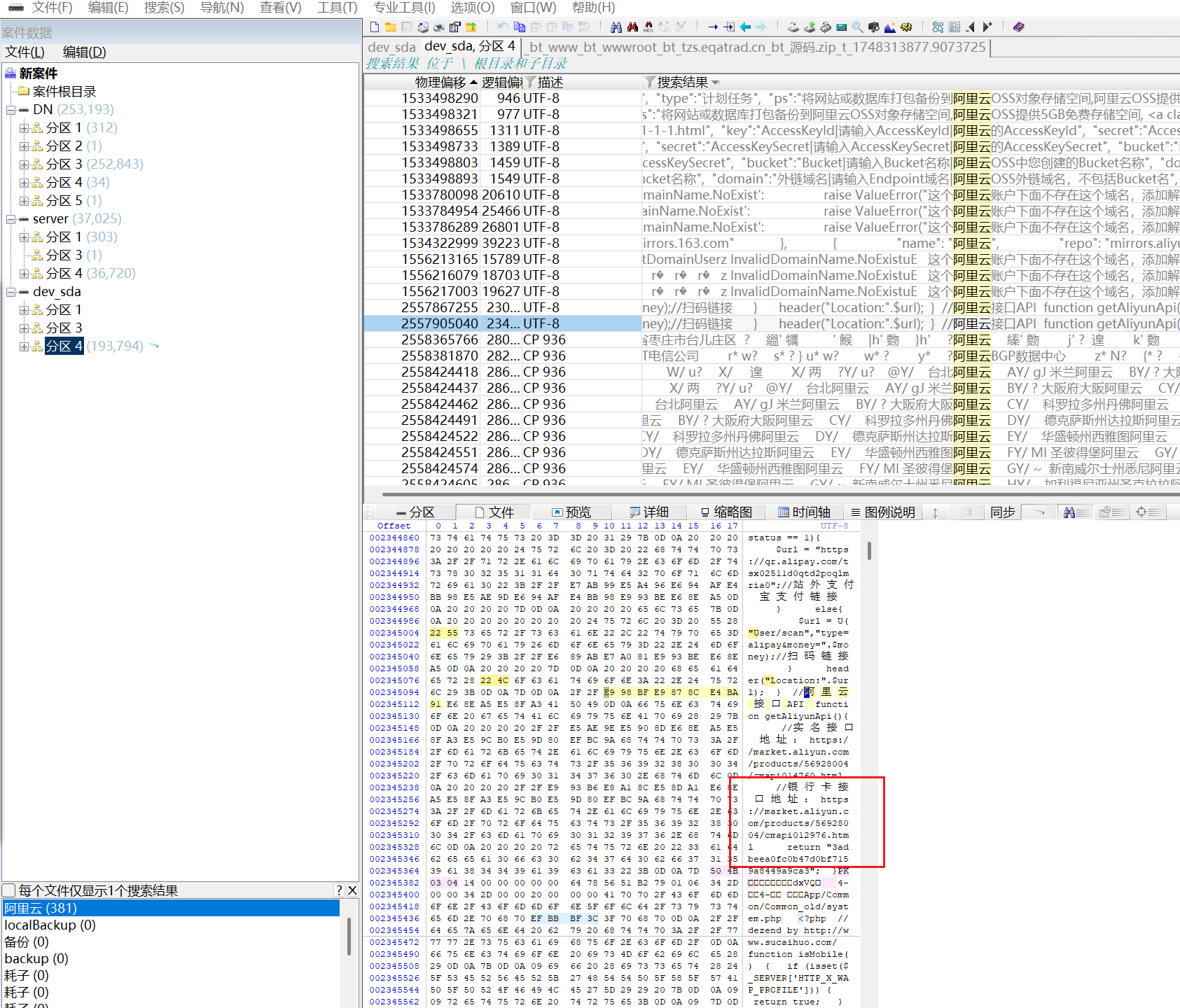Collapse the dev_sda tree node

tap(11, 292)
